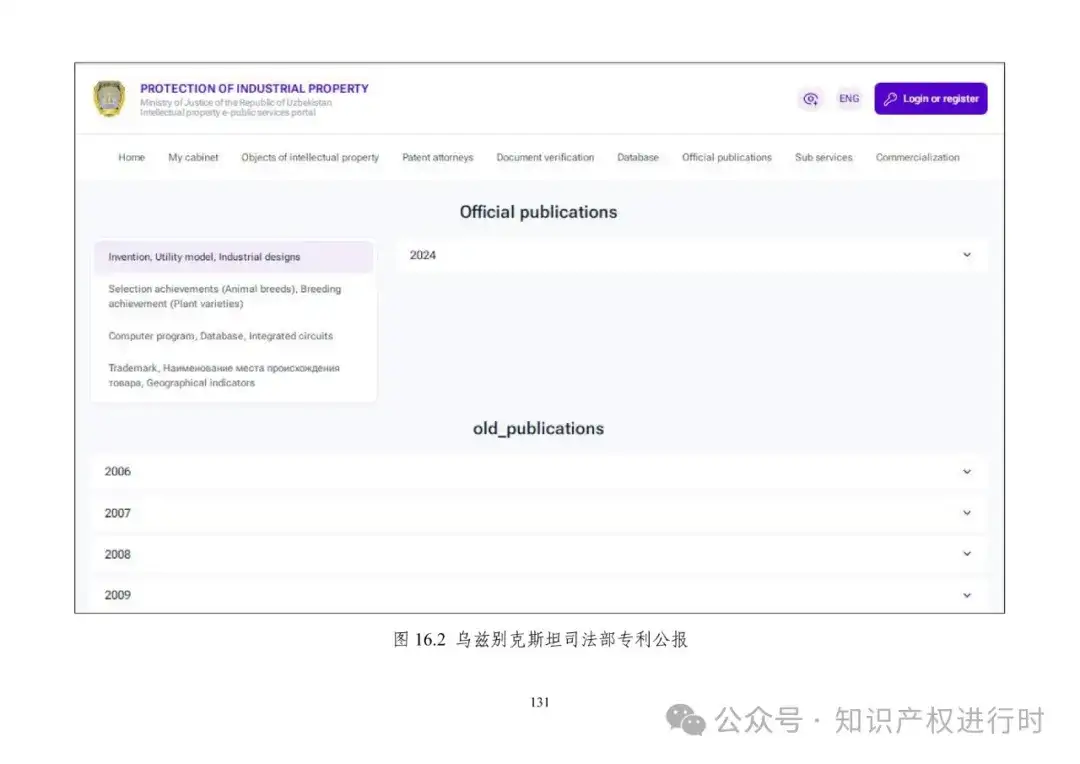Expand the 2009 chevron arrow
This screenshot has height=764, width=1080.
click(x=966, y=595)
